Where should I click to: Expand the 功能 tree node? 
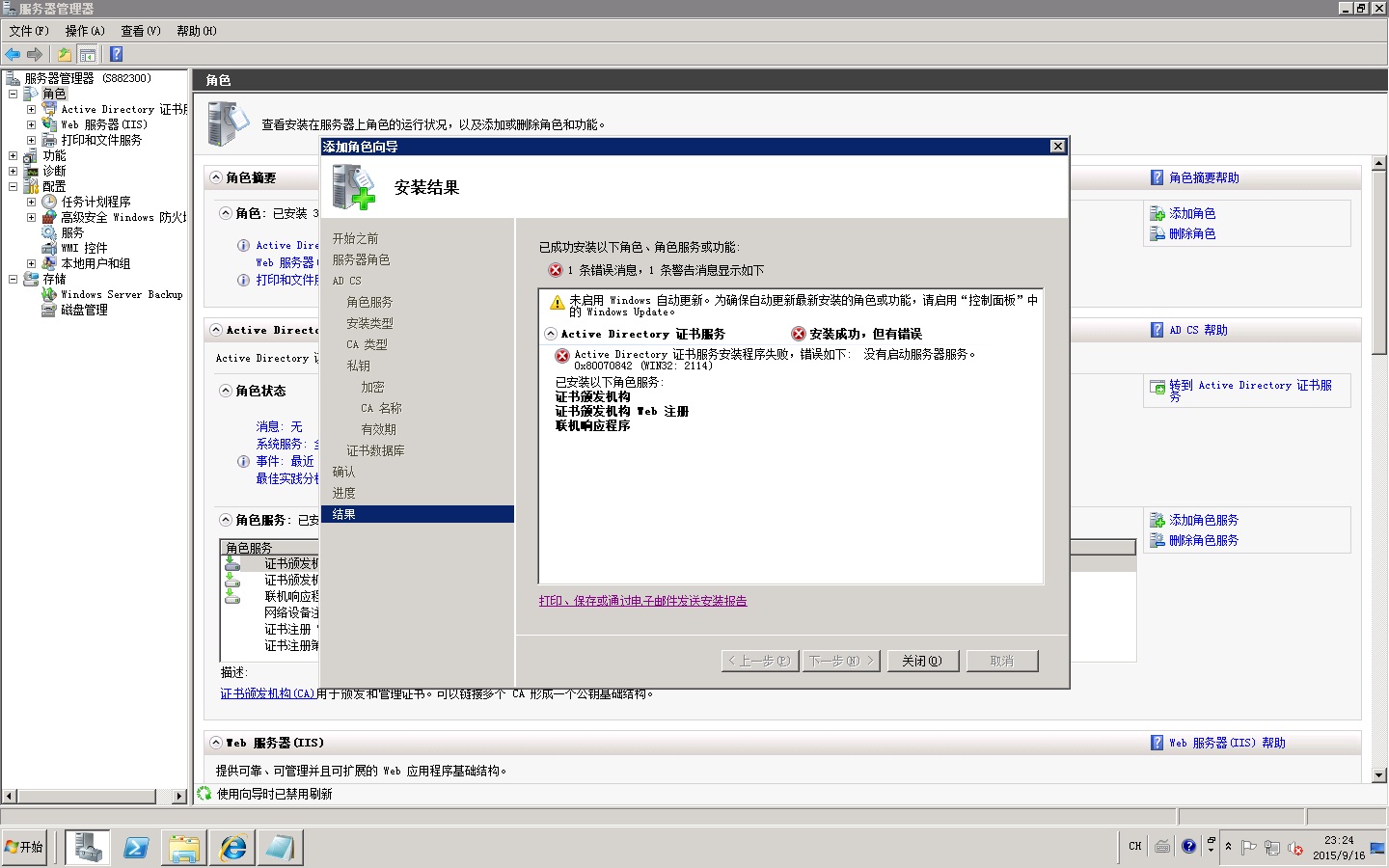[x=13, y=155]
